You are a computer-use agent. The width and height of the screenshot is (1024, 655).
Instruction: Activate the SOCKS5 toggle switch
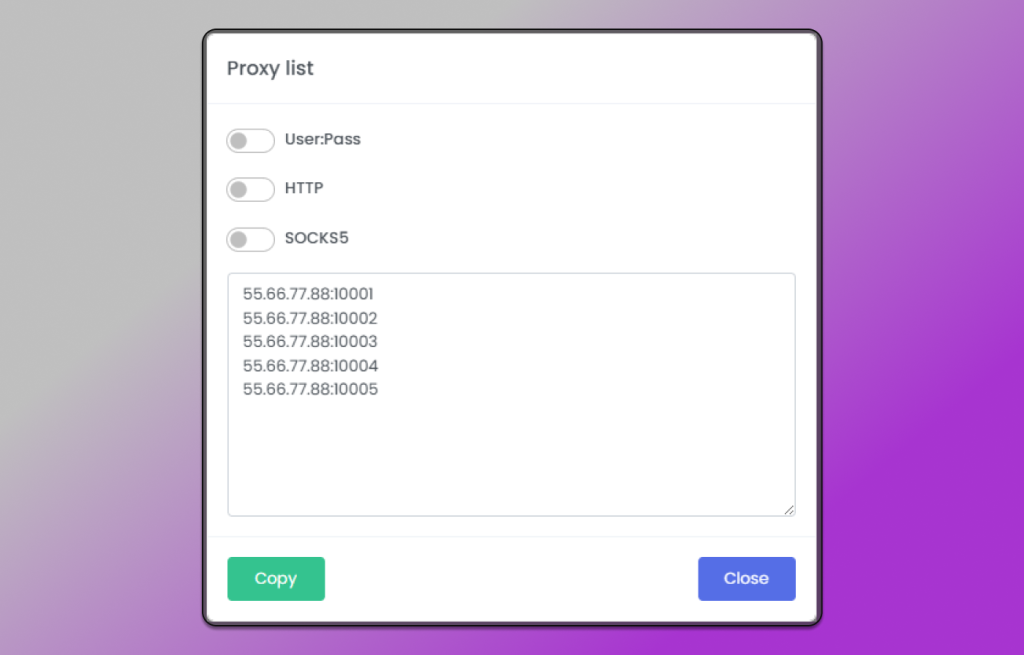[x=250, y=239]
